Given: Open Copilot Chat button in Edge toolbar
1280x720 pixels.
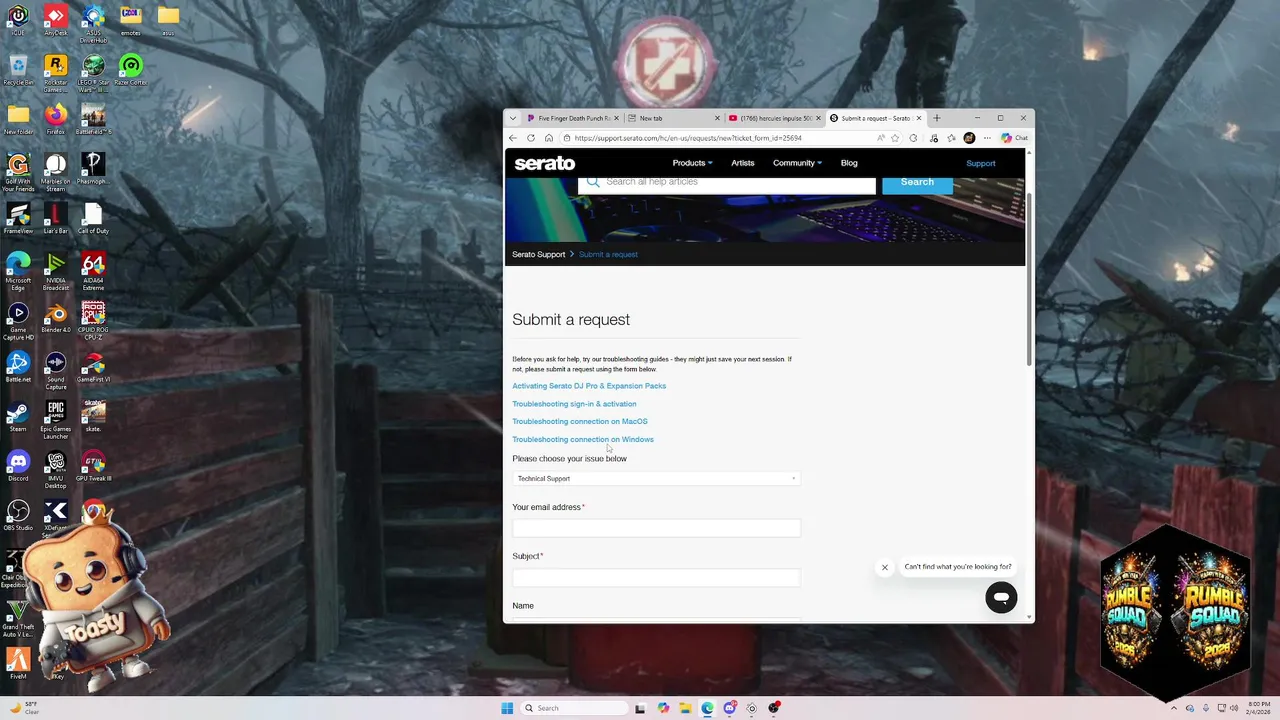Looking at the screenshot, I should pyautogui.click(x=1014, y=138).
